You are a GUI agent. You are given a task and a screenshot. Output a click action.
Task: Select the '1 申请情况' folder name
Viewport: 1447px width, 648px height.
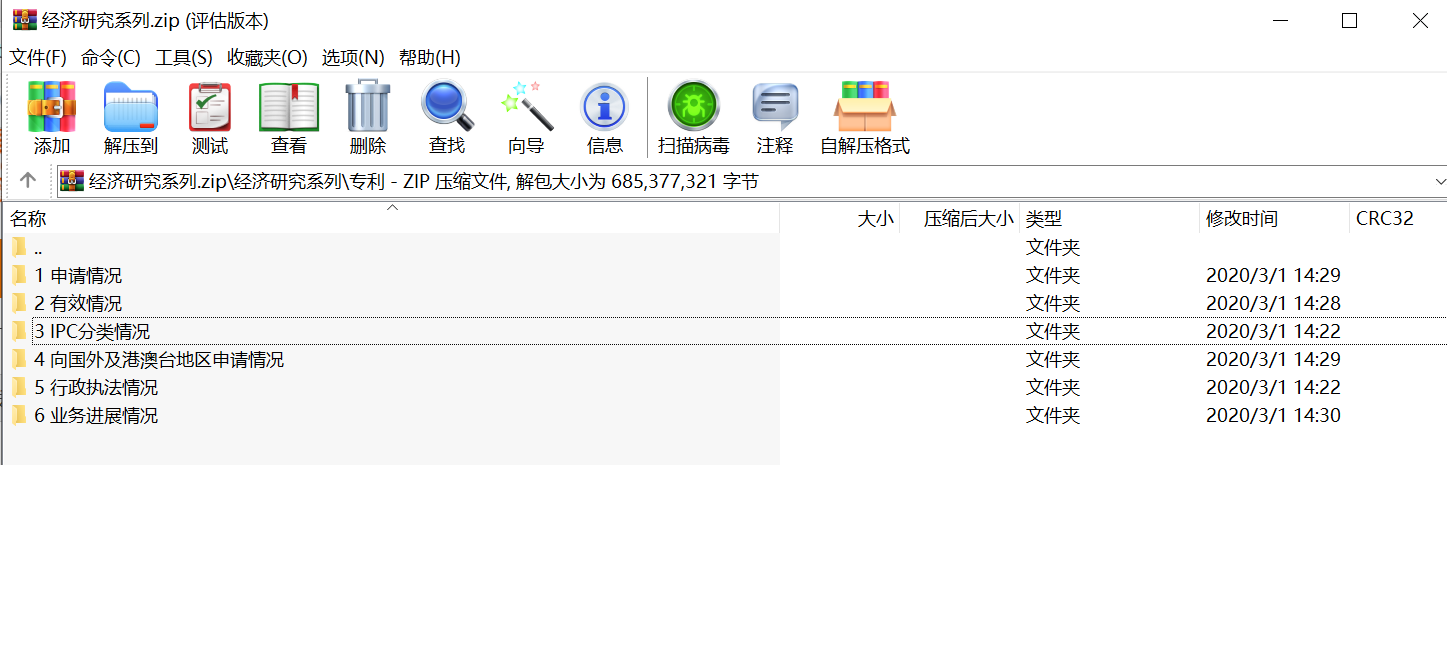78,275
